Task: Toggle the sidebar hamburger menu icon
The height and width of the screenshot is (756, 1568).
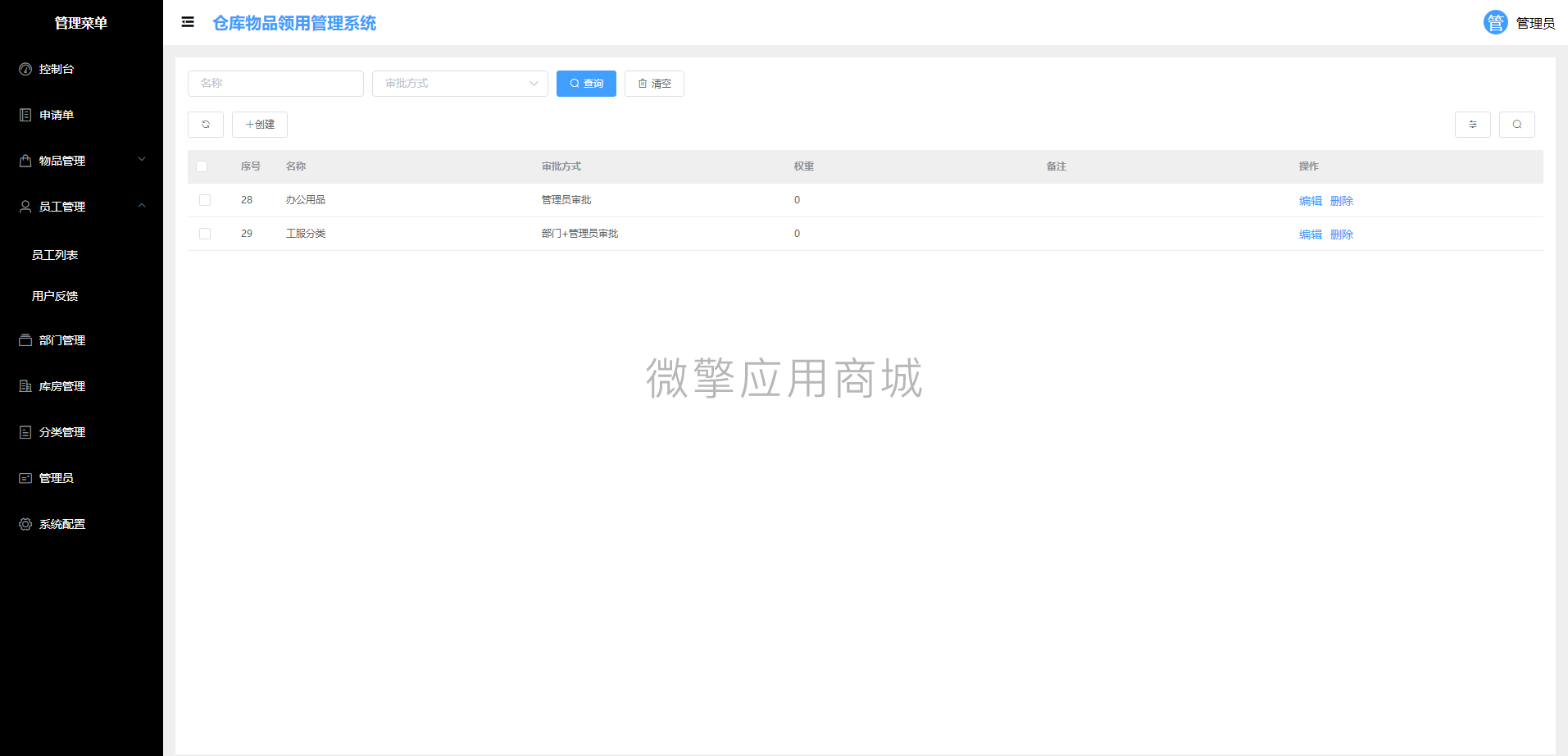Action: (x=188, y=22)
